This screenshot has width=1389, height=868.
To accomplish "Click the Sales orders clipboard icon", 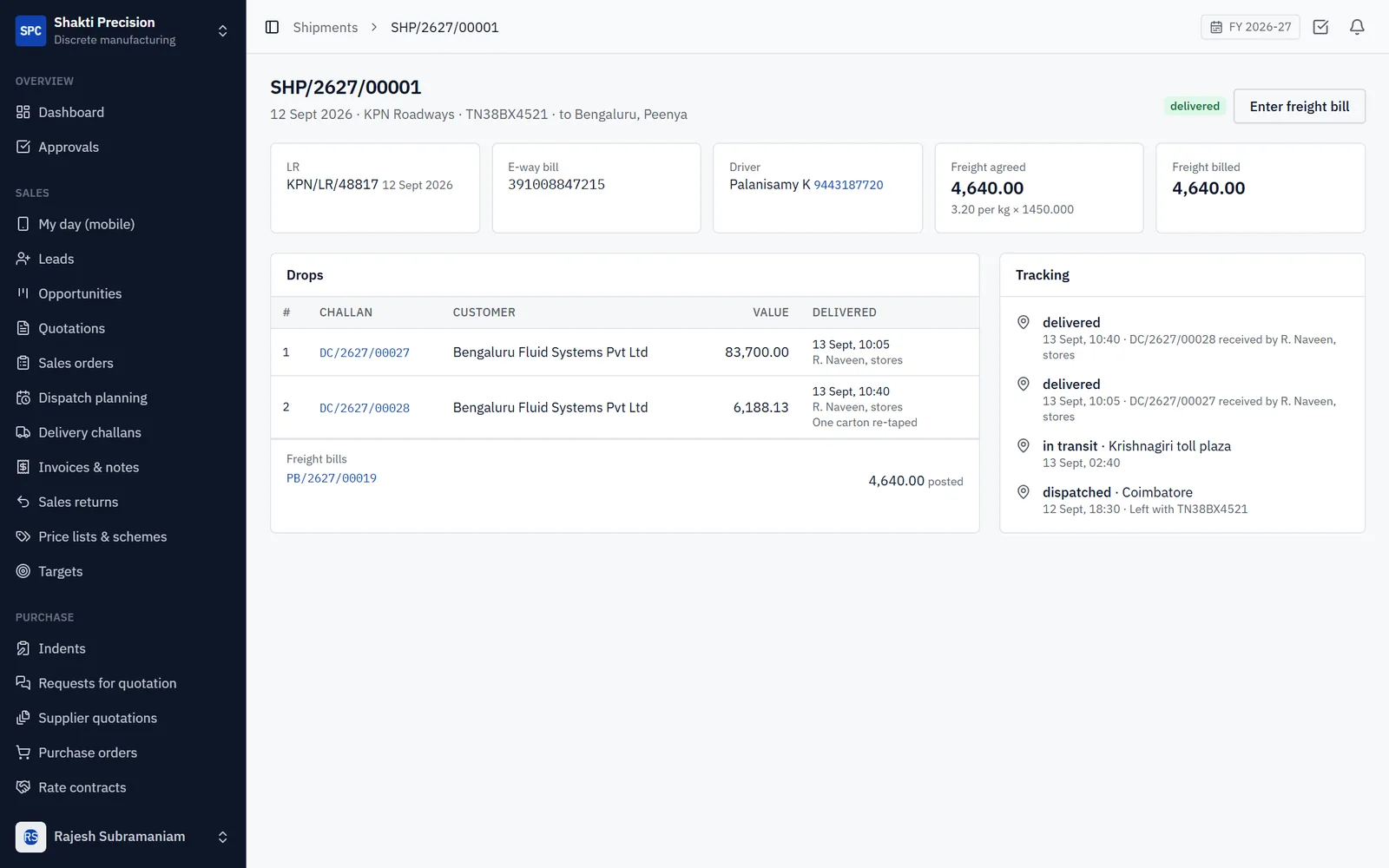I will coord(23,363).
